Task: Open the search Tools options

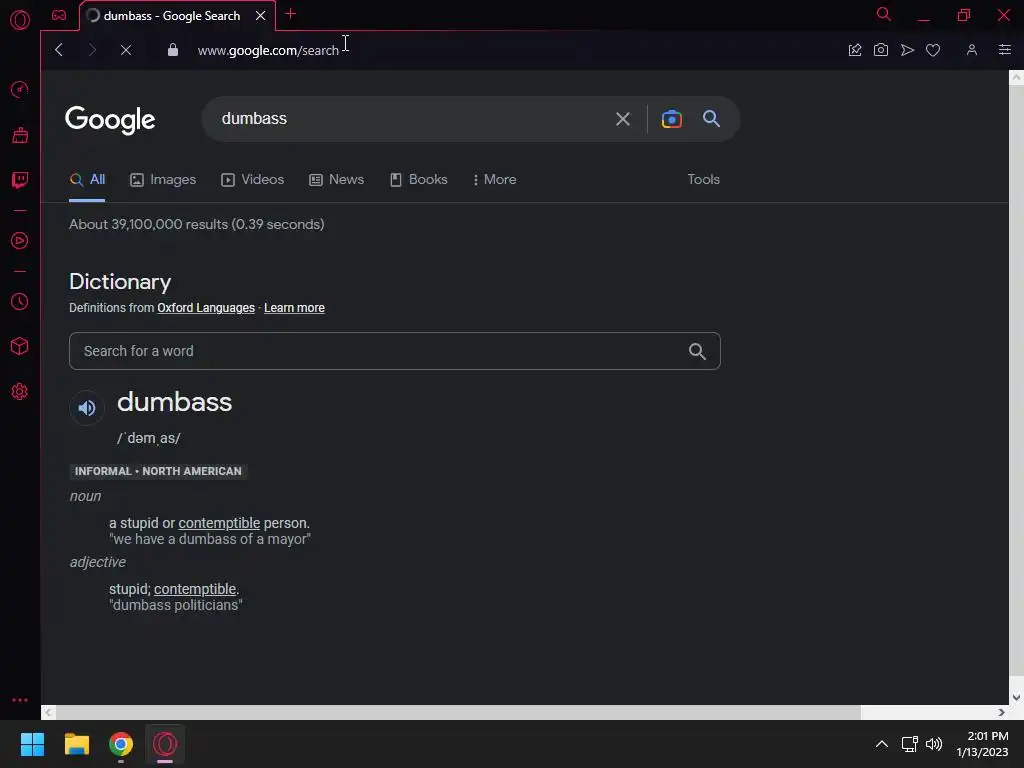Action: [x=703, y=180]
